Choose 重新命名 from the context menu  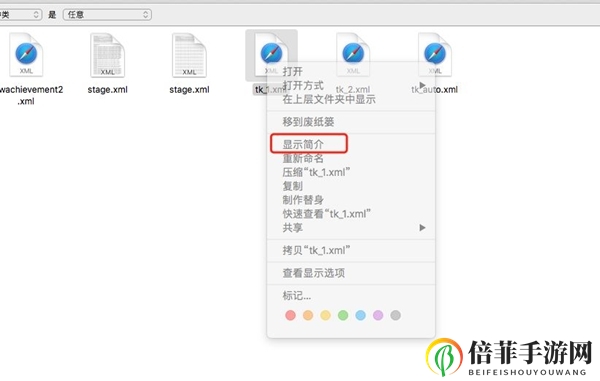point(303,158)
